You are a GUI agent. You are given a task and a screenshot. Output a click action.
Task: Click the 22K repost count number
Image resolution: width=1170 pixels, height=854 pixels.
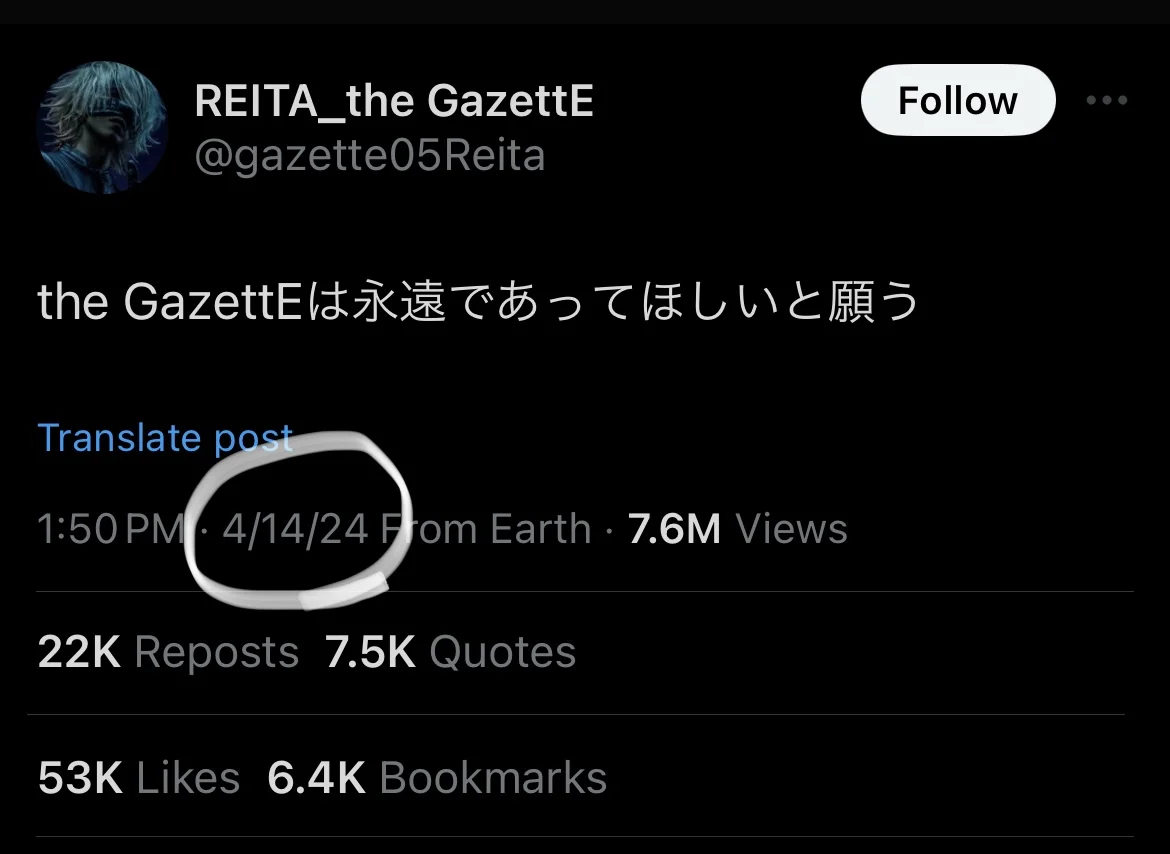79,652
